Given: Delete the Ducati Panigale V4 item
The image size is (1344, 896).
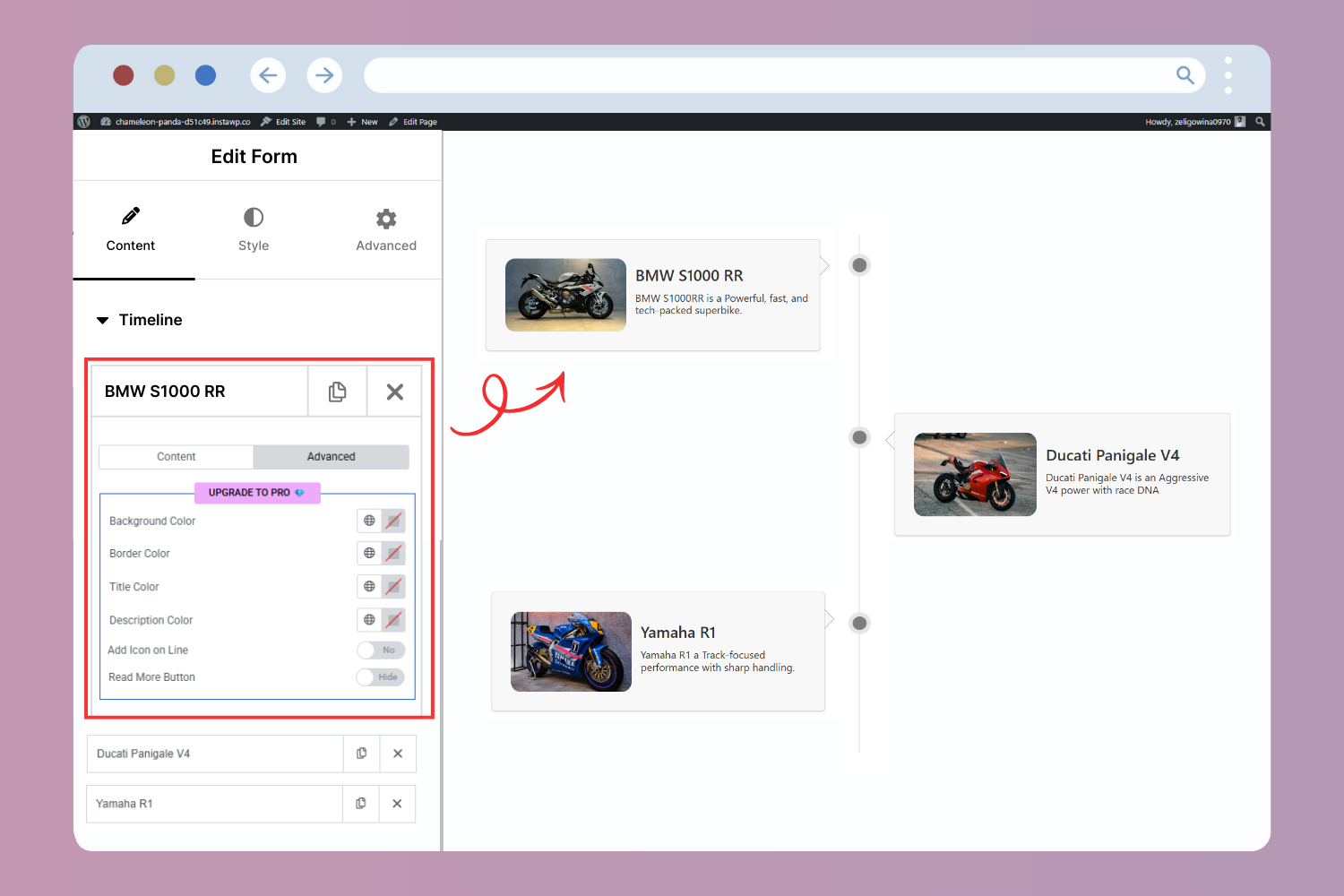Looking at the screenshot, I should (x=398, y=754).
